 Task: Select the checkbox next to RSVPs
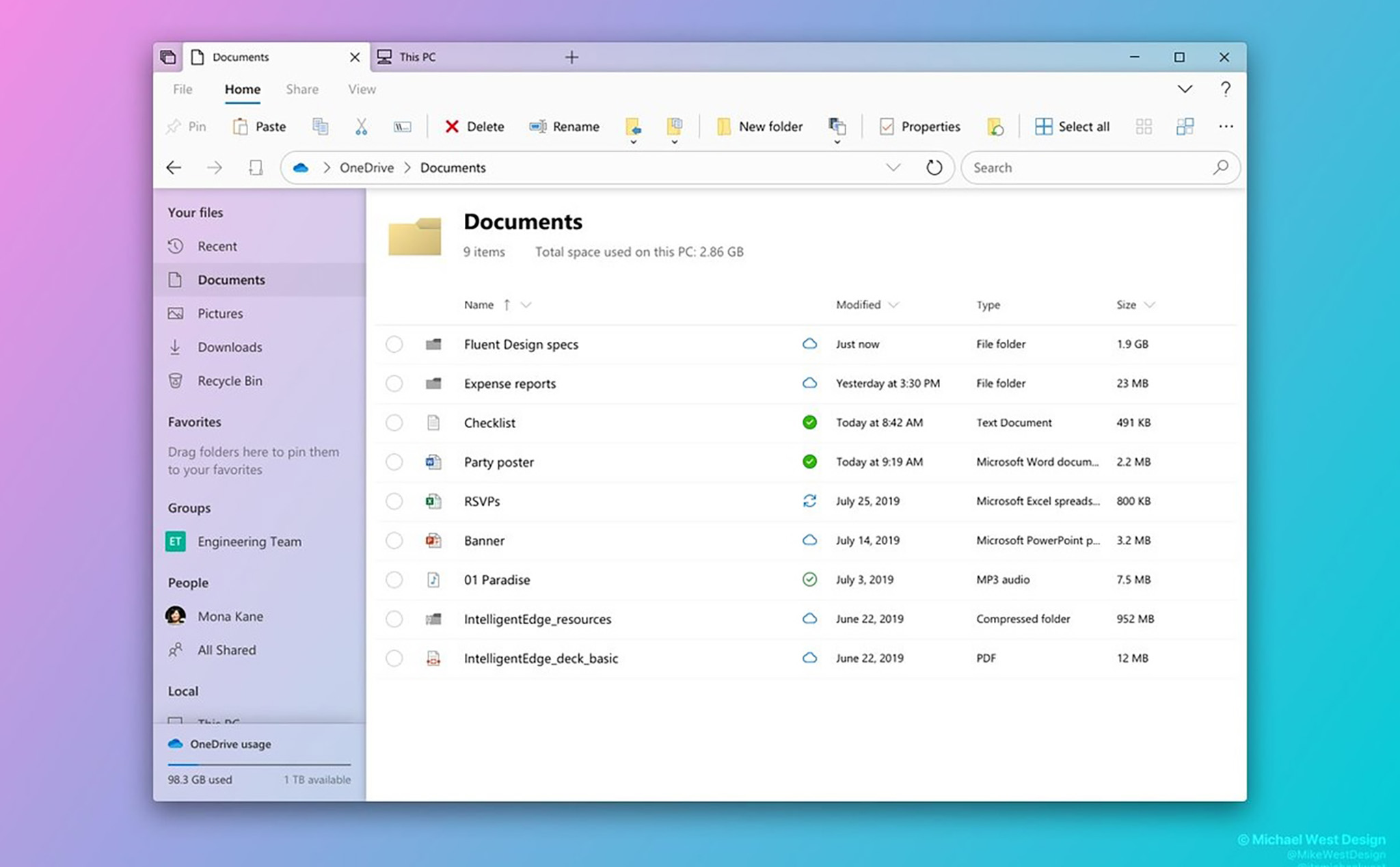394,501
